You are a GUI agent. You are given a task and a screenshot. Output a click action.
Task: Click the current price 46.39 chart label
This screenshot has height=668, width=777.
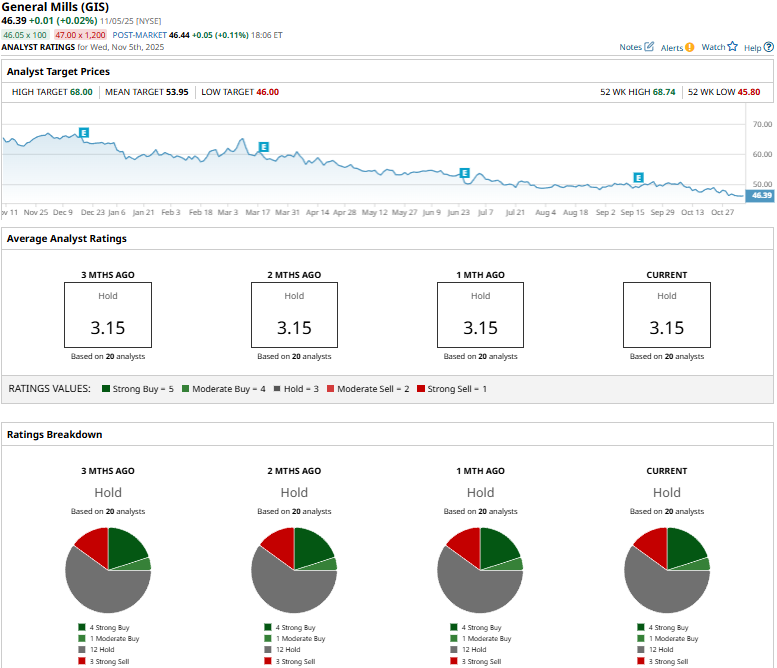point(760,196)
